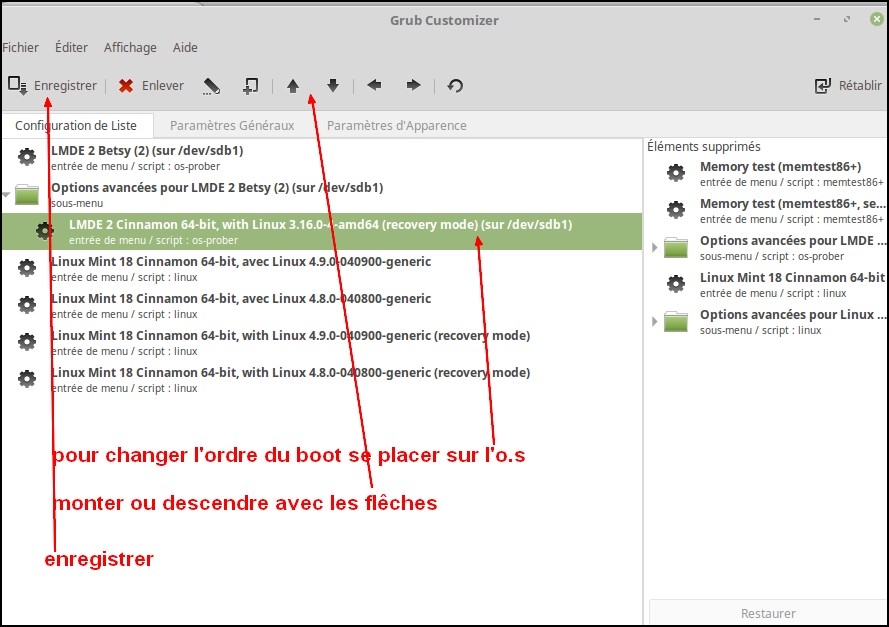Click the circular reload arrow icon
The width and height of the screenshot is (889, 627).
pos(455,86)
